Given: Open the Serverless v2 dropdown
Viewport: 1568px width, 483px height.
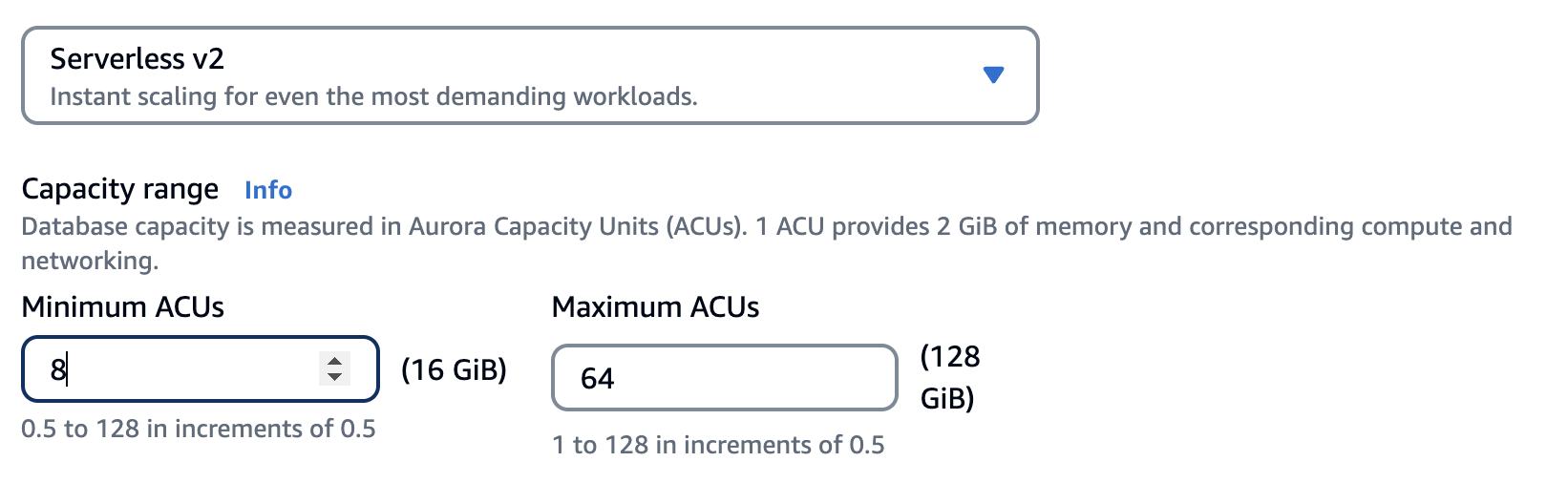Looking at the screenshot, I should [x=529, y=75].
